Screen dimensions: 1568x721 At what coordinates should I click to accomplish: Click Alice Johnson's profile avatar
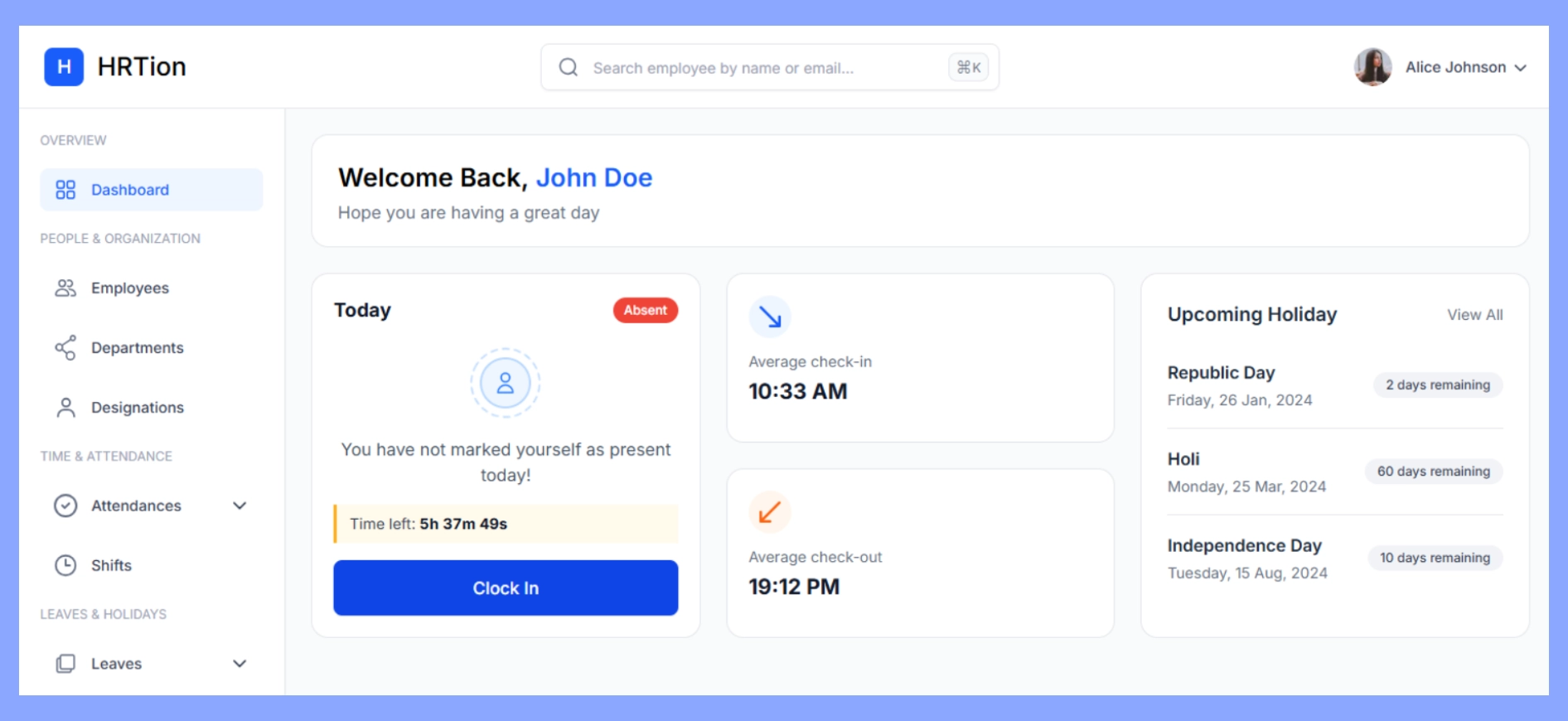coord(1372,67)
